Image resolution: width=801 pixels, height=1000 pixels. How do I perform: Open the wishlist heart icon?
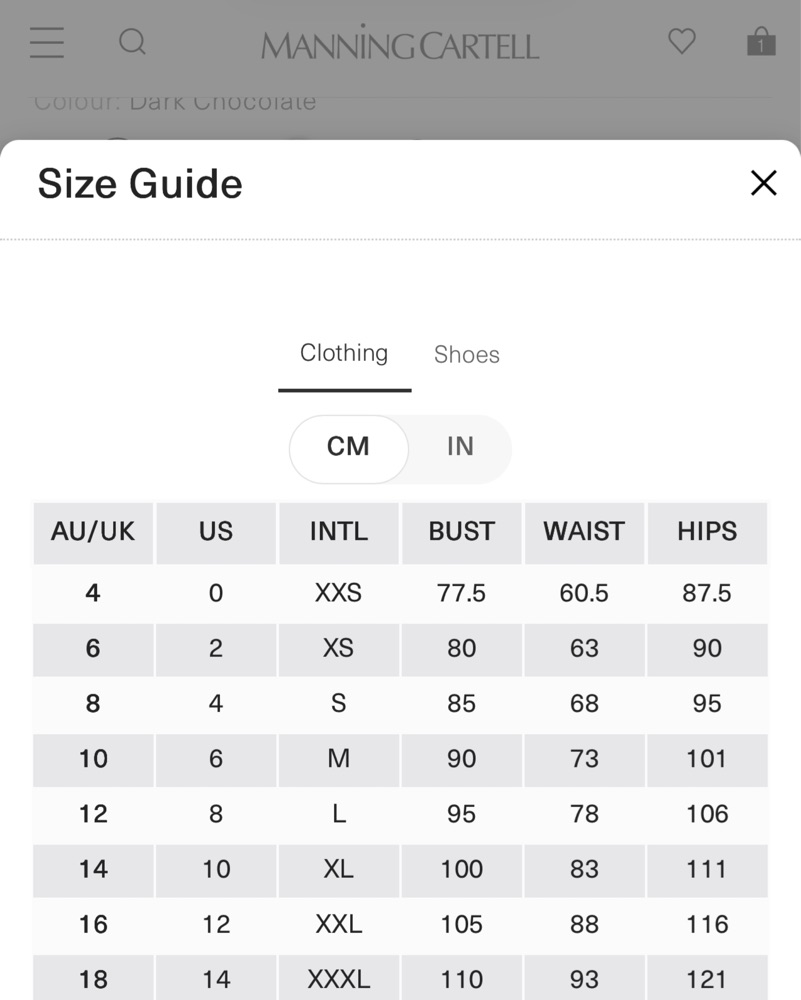682,41
